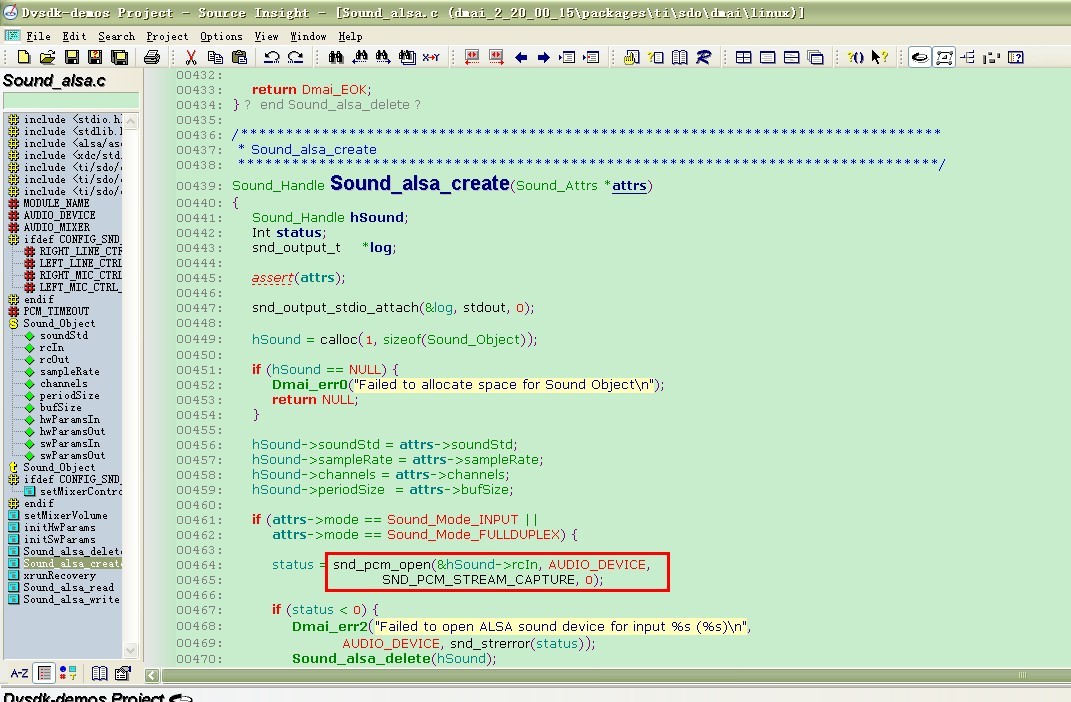Click the toolbar help window icon
1071x702 pixels.
tap(1016, 57)
